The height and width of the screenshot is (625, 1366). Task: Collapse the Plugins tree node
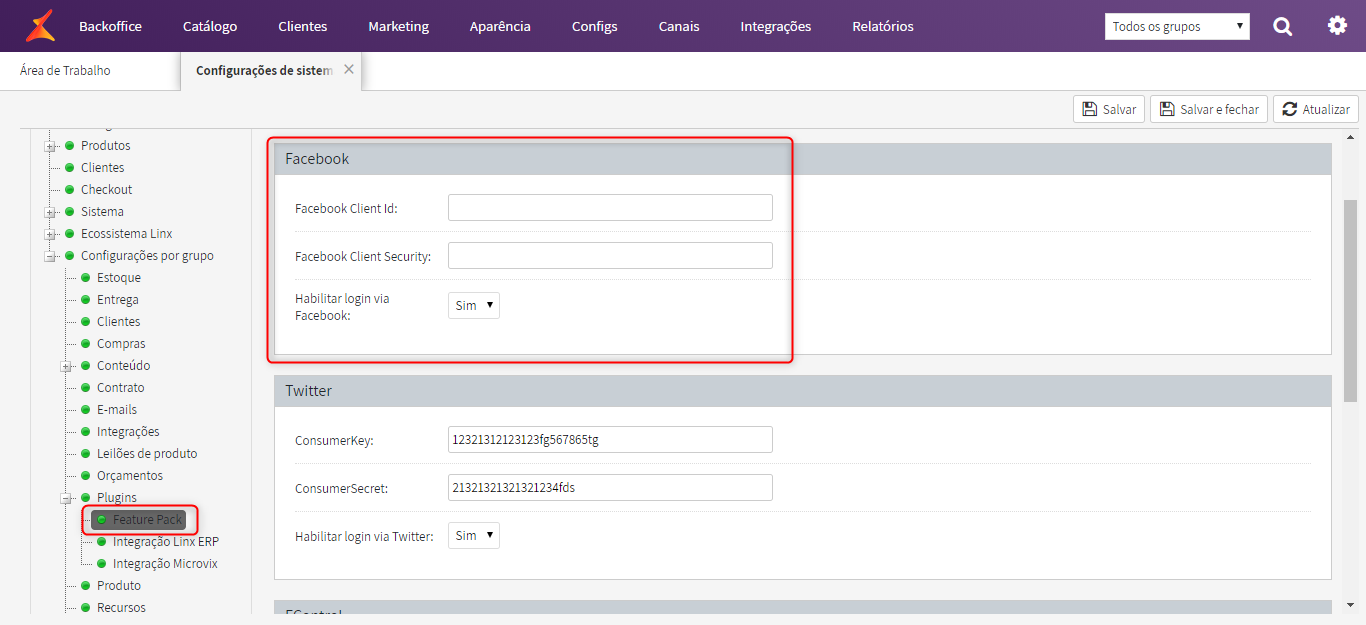pos(66,498)
